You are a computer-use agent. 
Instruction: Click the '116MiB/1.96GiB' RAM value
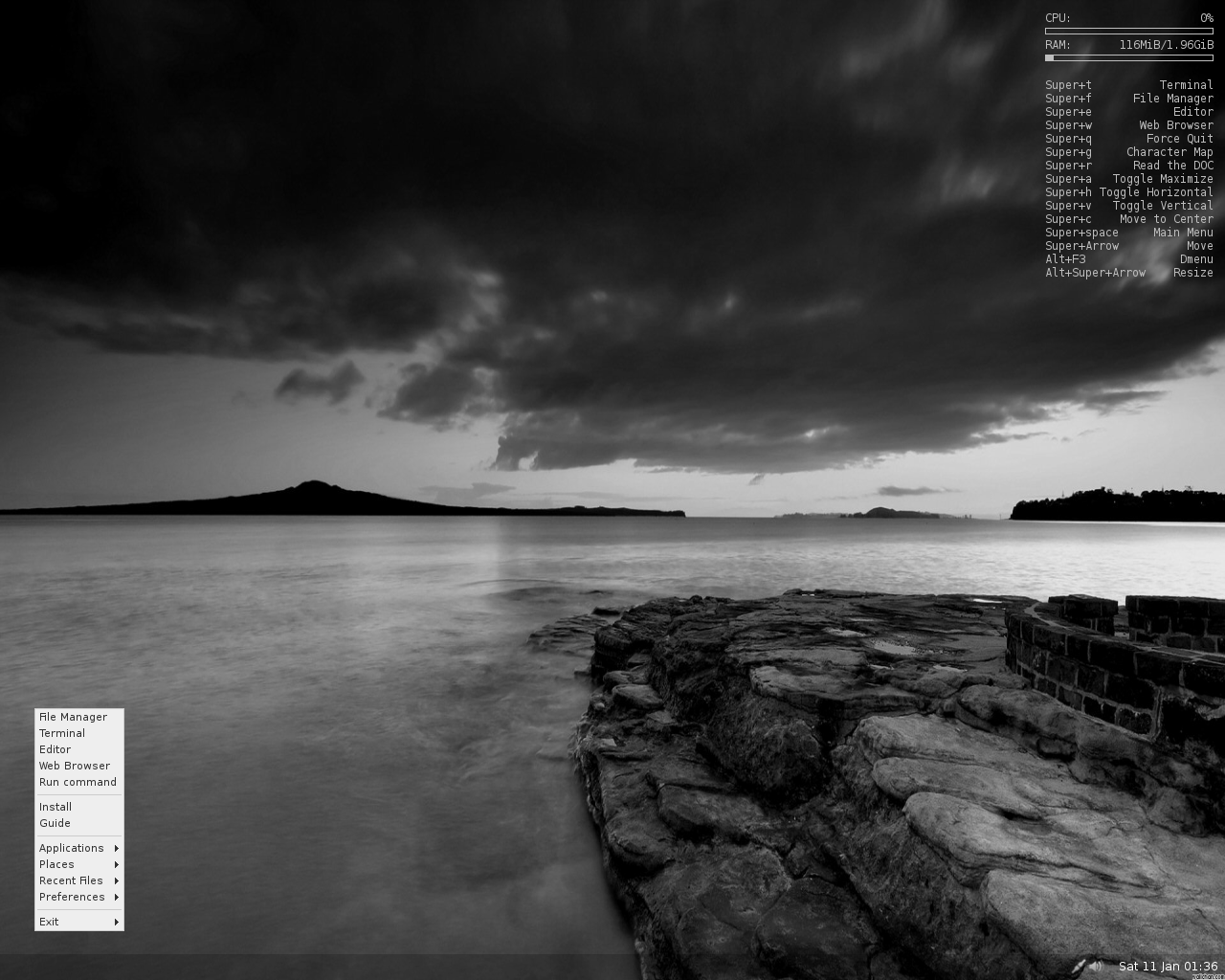point(1166,45)
